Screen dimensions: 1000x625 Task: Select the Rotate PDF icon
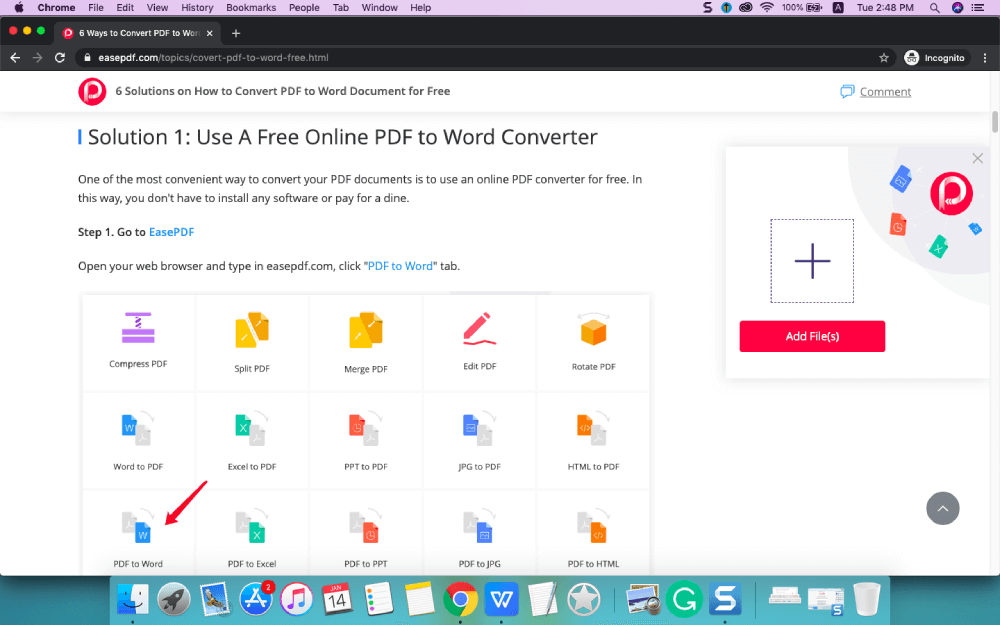click(x=593, y=330)
